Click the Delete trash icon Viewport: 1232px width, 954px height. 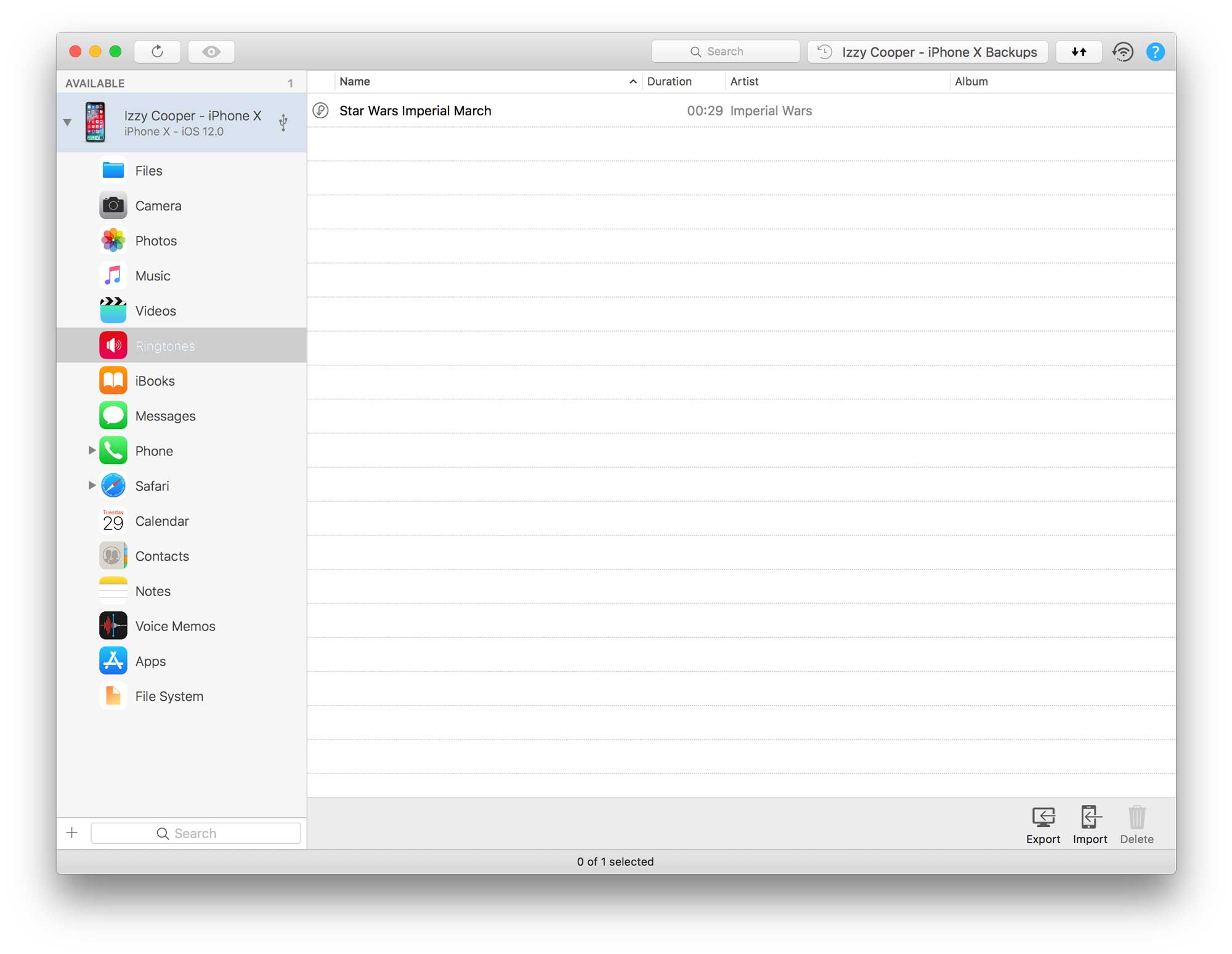[1137, 818]
